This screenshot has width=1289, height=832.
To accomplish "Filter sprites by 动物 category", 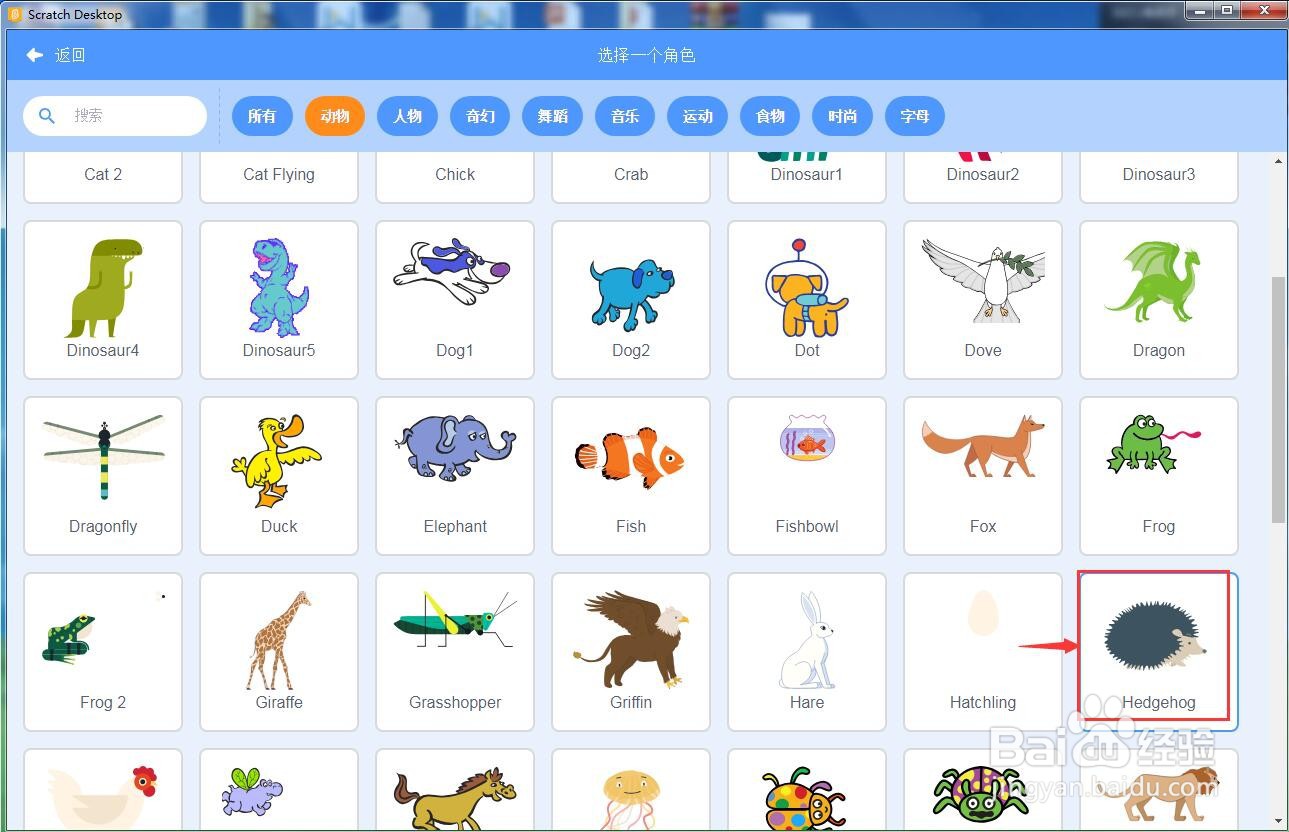I will point(335,116).
